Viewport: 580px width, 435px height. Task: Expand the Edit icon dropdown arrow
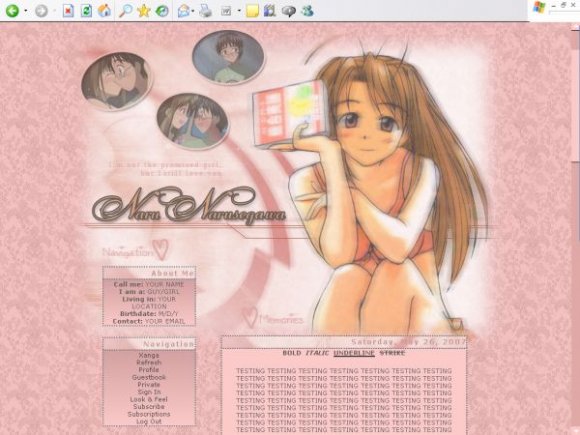pyautogui.click(x=239, y=11)
